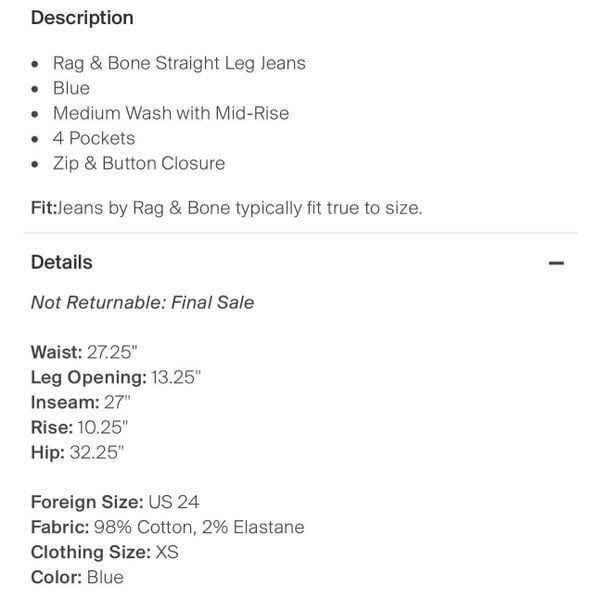600x600 pixels.
Task: Click the Clothing Size XS line
Action: pos(104,552)
